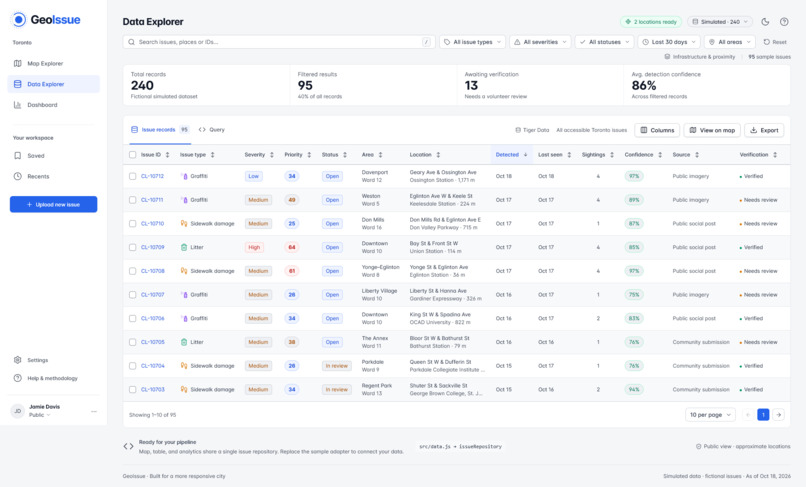
Task: Check the row CL-10712 checkbox
Action: click(x=132, y=176)
